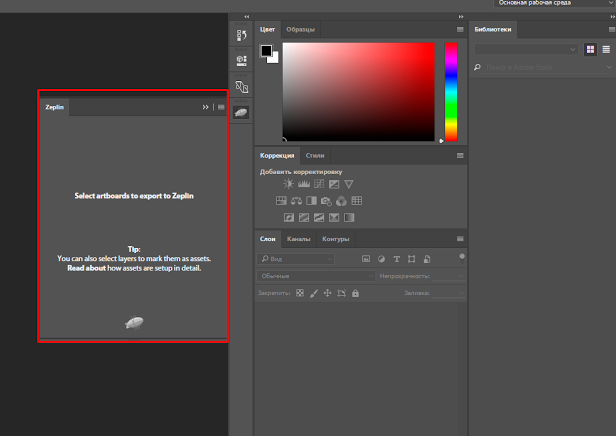The width and height of the screenshot is (616, 436).
Task: Add a Curves adjustment
Action: coord(319,184)
